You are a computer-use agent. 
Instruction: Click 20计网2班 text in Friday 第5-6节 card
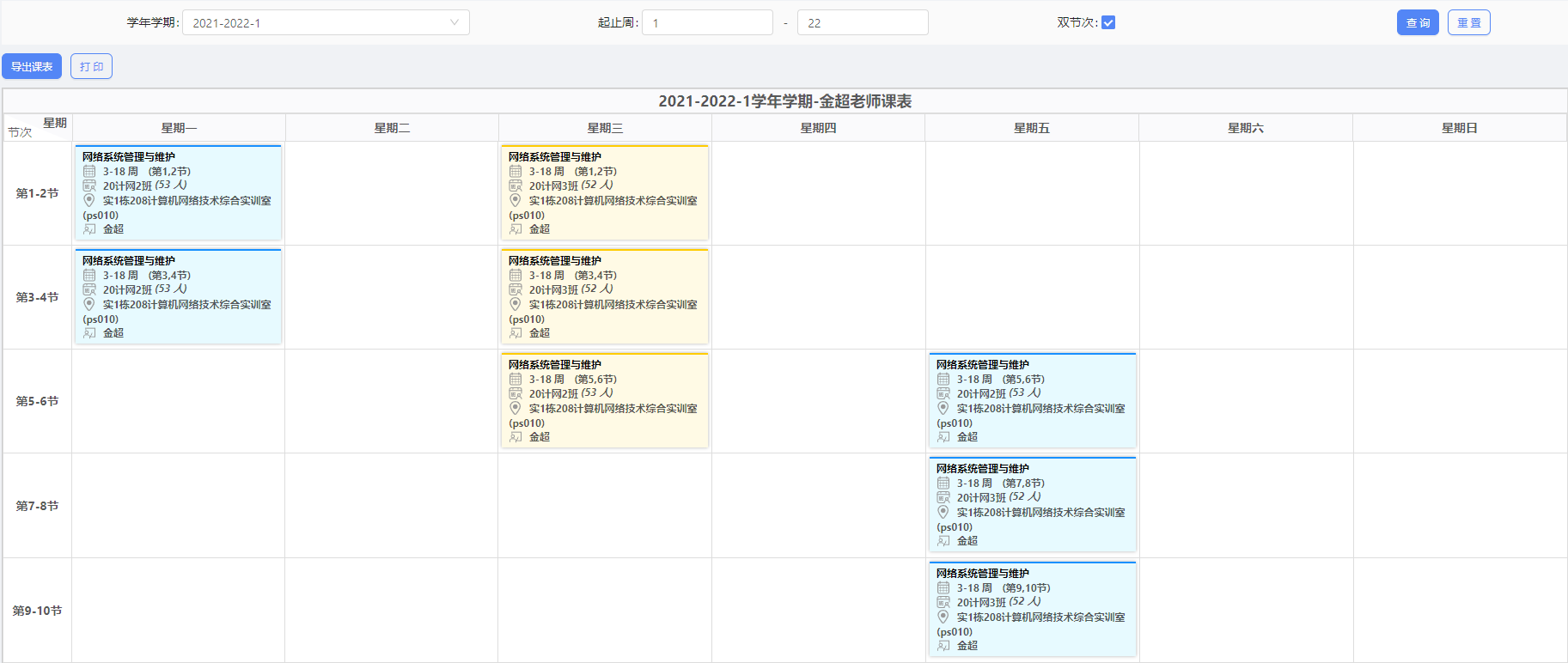[x=981, y=393]
